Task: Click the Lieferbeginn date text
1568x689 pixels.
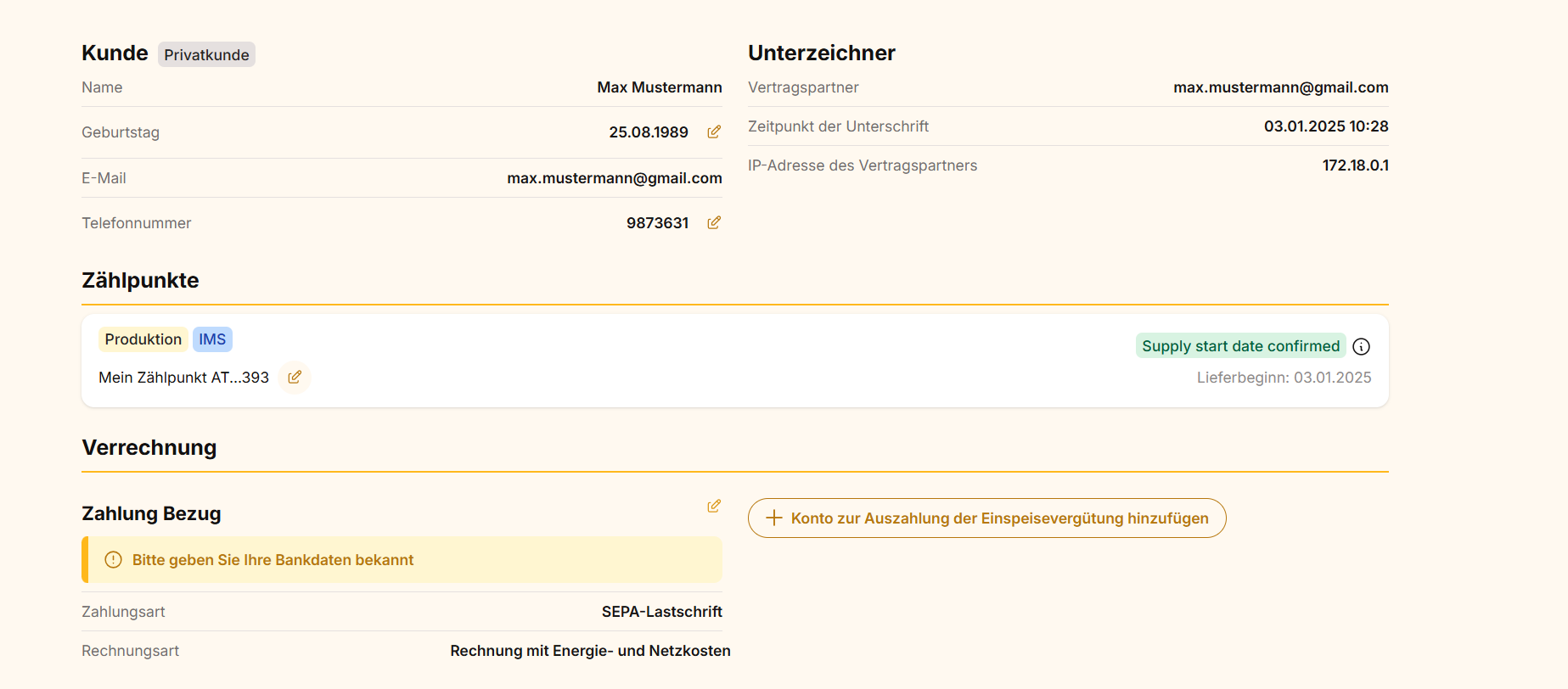Action: click(1284, 378)
